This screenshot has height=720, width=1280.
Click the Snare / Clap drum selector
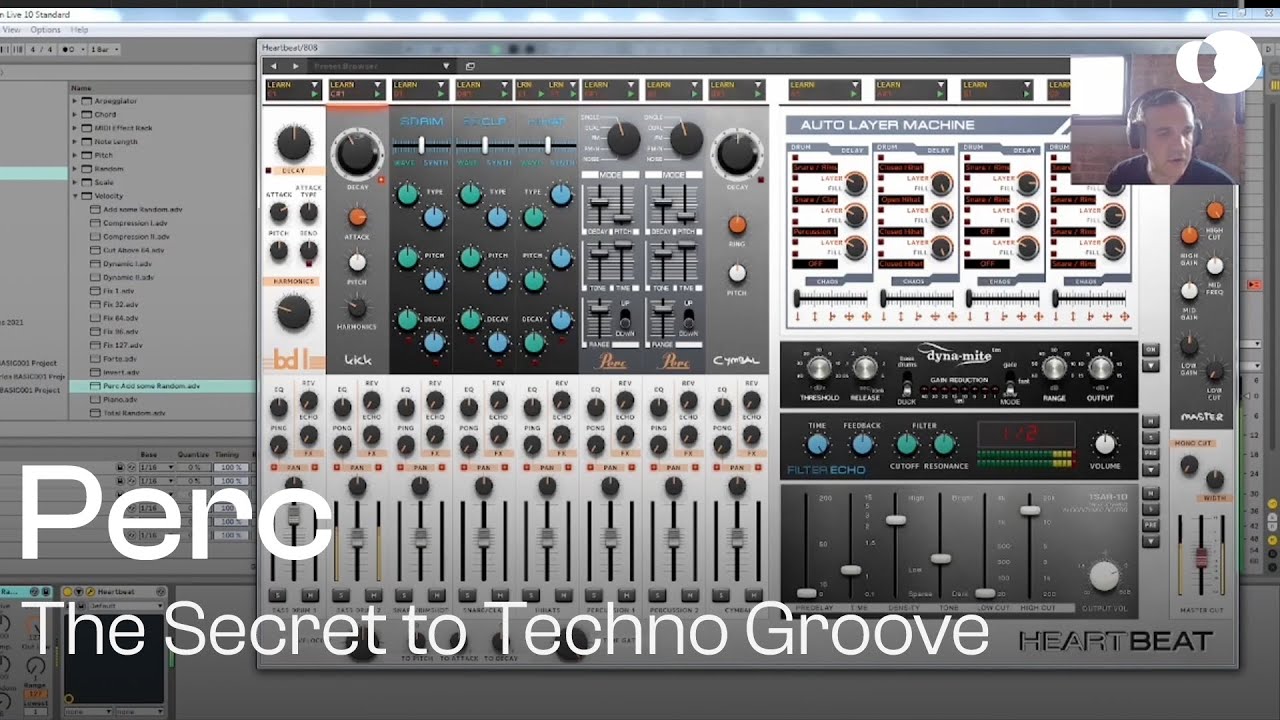tap(817, 200)
